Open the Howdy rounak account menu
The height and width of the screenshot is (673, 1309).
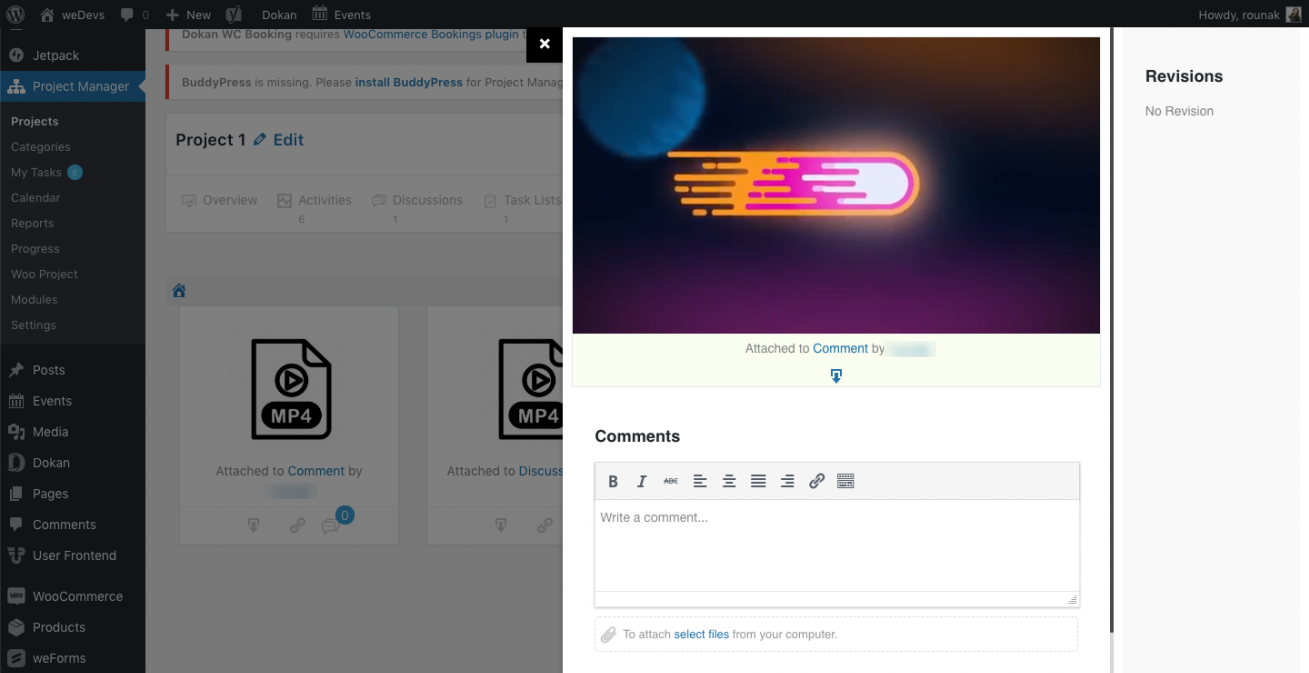coord(1249,14)
